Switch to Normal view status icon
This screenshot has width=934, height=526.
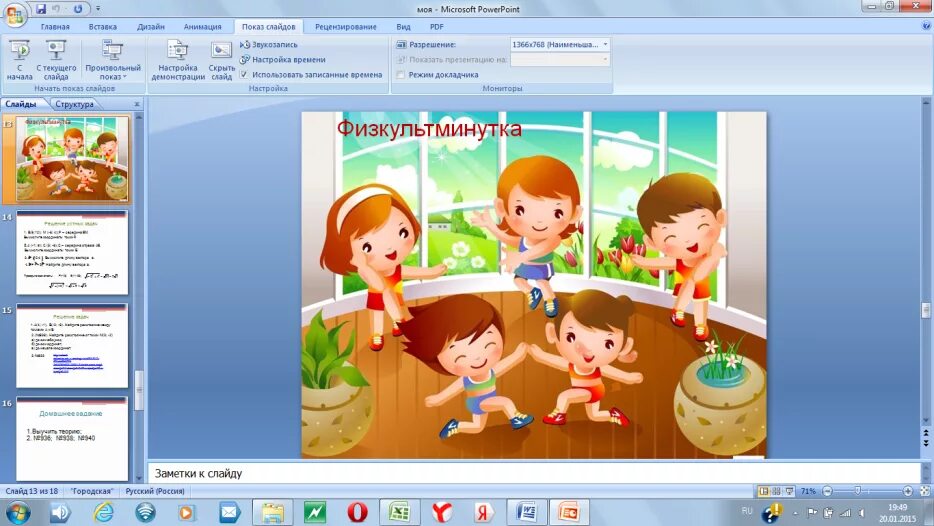pos(764,491)
